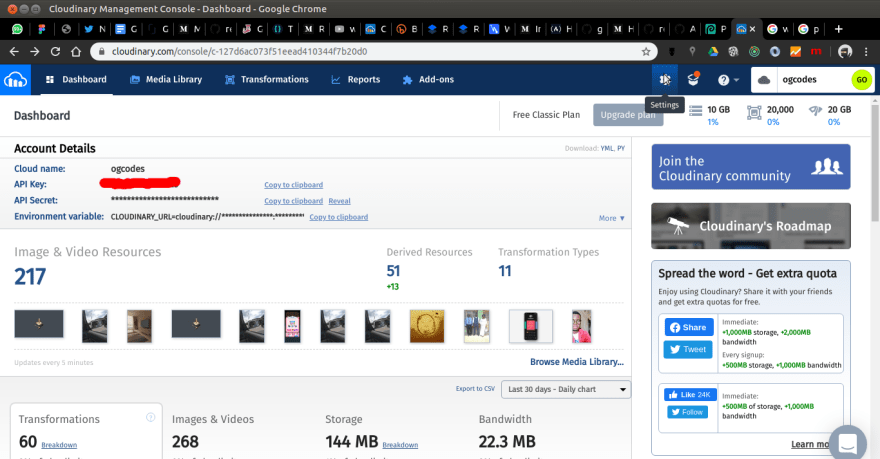Open the Dashboard tab
This screenshot has height=459, width=880.
(76, 80)
